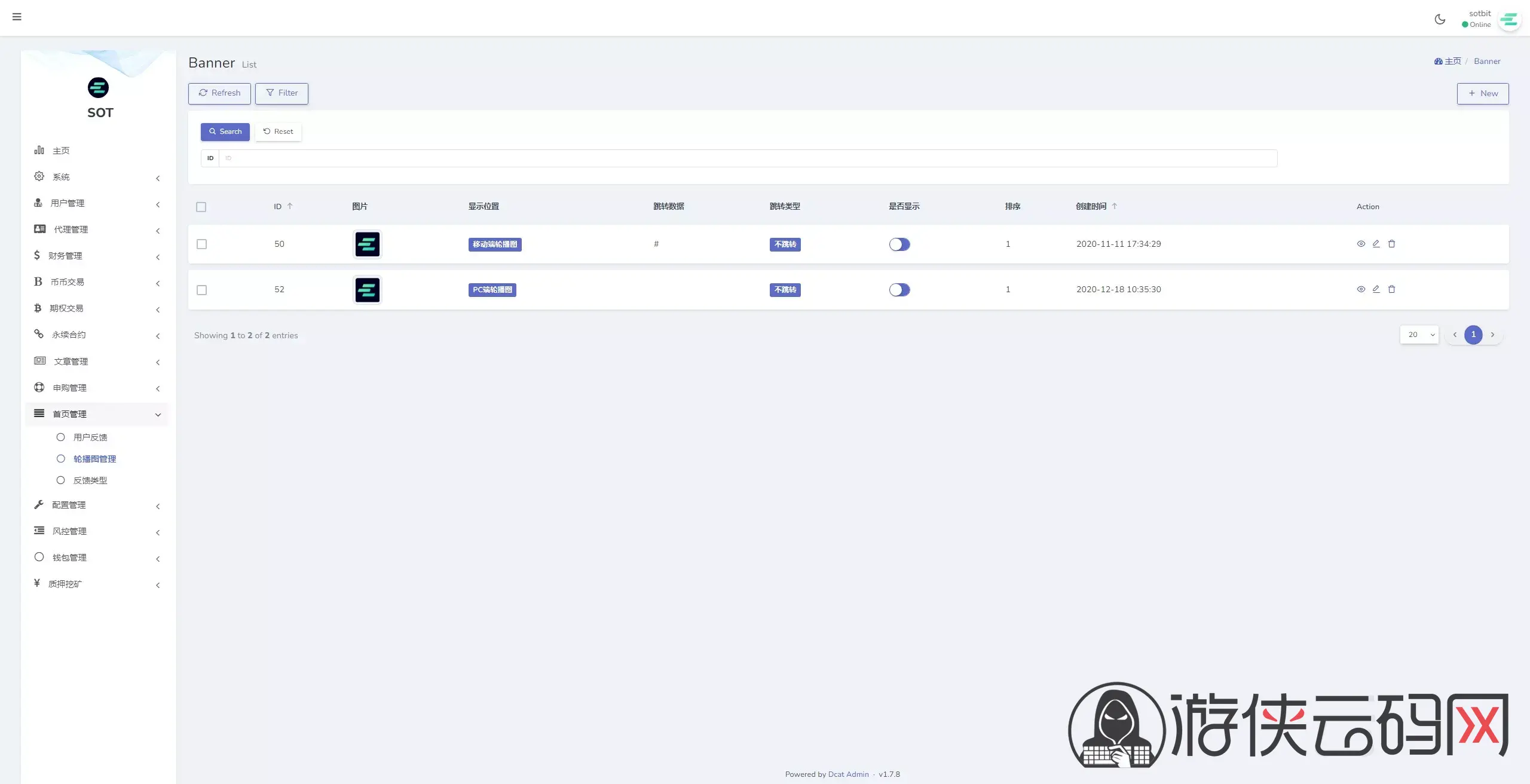Toggle dark mode with the moon icon
Viewport: 1530px width, 784px height.
point(1440,19)
